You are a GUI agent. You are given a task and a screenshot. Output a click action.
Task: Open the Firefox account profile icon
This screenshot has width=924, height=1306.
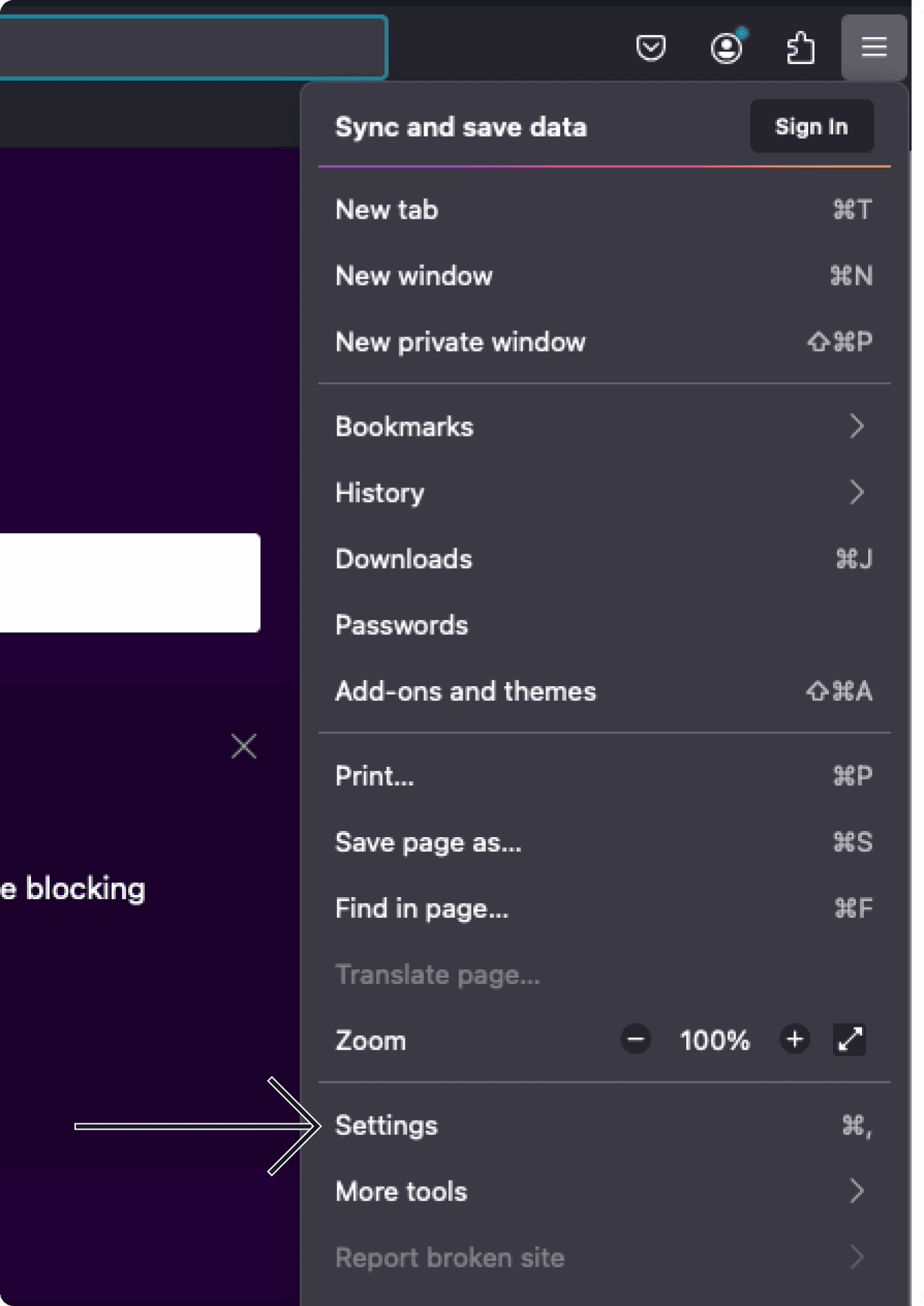tap(727, 48)
